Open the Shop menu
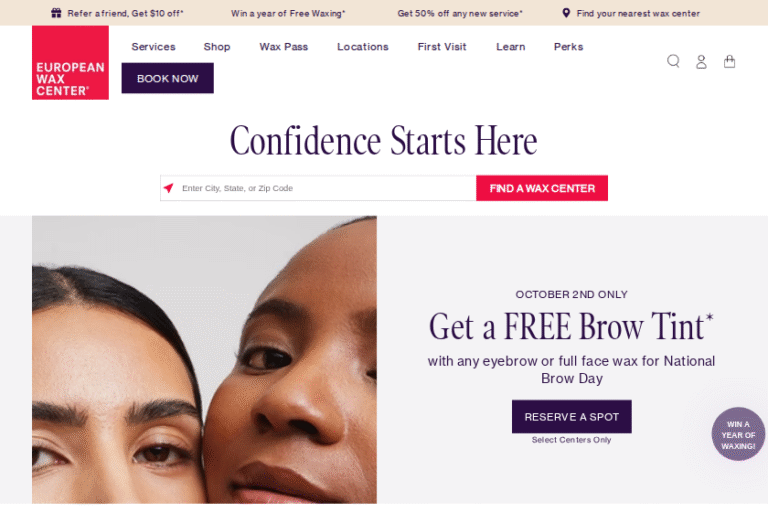This screenshot has width=768, height=512. pyautogui.click(x=217, y=47)
